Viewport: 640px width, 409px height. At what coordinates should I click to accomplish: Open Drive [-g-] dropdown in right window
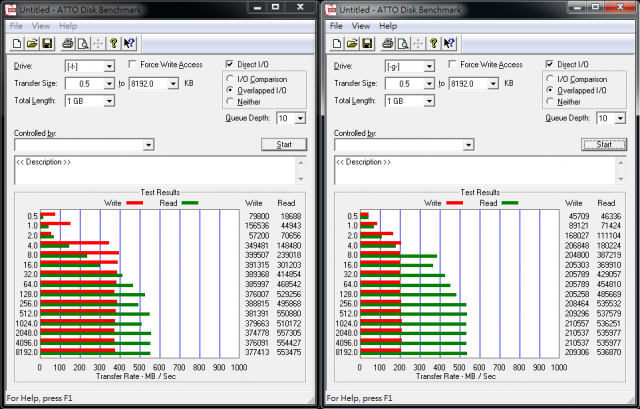(429, 66)
